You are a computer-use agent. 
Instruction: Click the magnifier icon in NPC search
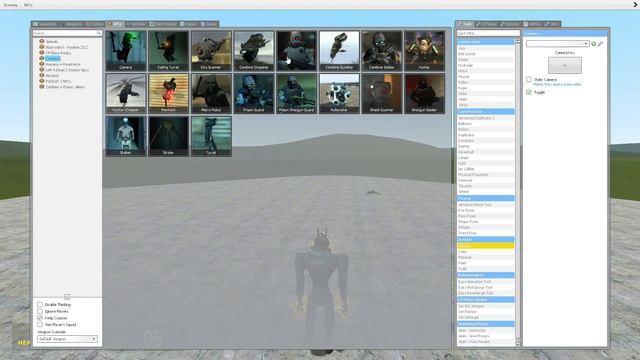point(98,33)
